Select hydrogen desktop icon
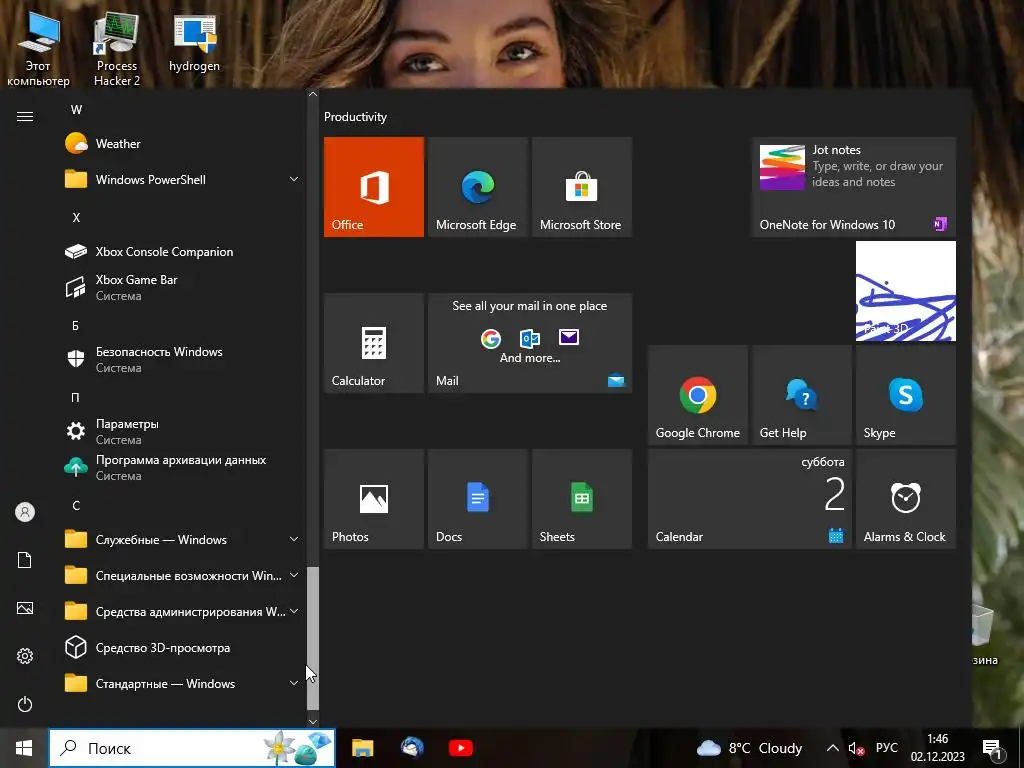The height and width of the screenshot is (768, 1024). [x=195, y=43]
